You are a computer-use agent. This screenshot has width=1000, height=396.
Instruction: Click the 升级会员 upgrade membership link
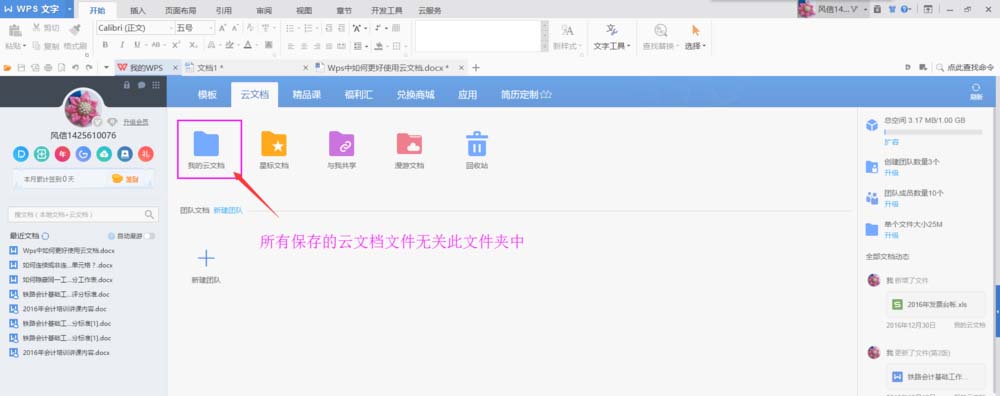[136, 122]
